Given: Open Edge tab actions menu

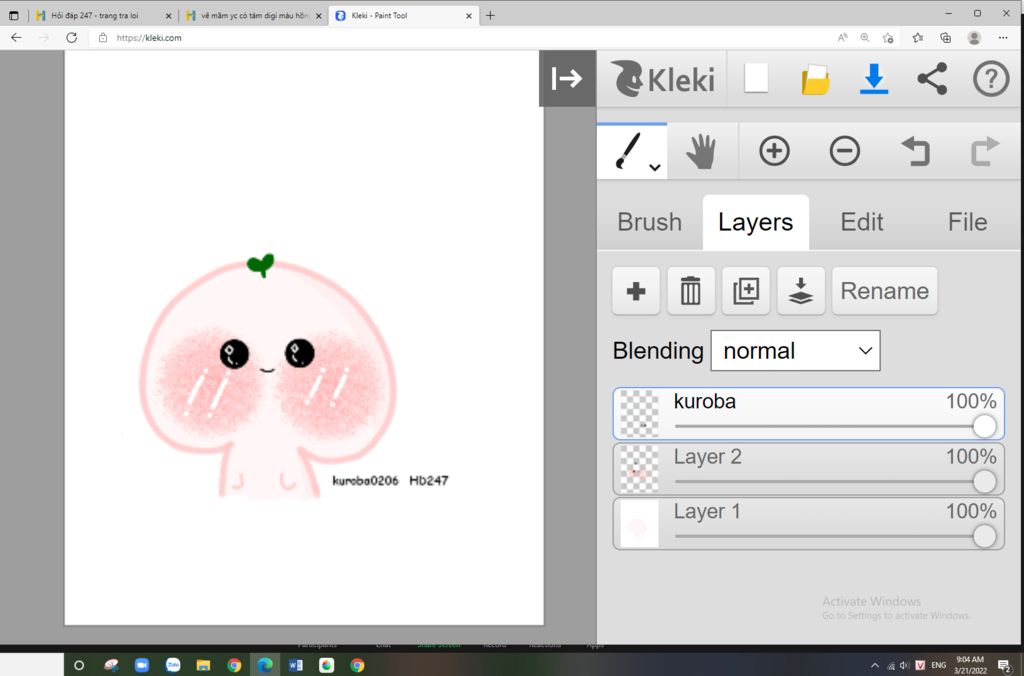Looking at the screenshot, I should coord(13,16).
